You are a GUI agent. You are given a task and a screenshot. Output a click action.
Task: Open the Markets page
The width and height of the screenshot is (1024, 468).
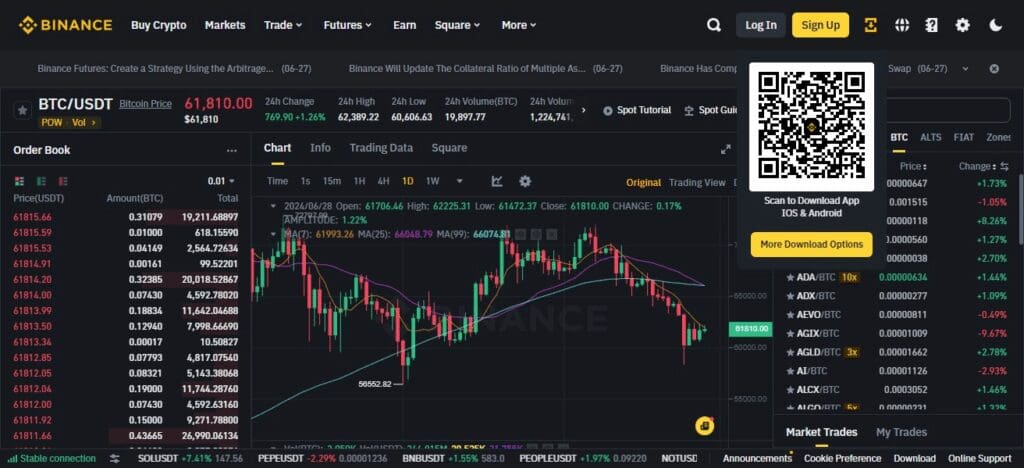[x=225, y=25]
